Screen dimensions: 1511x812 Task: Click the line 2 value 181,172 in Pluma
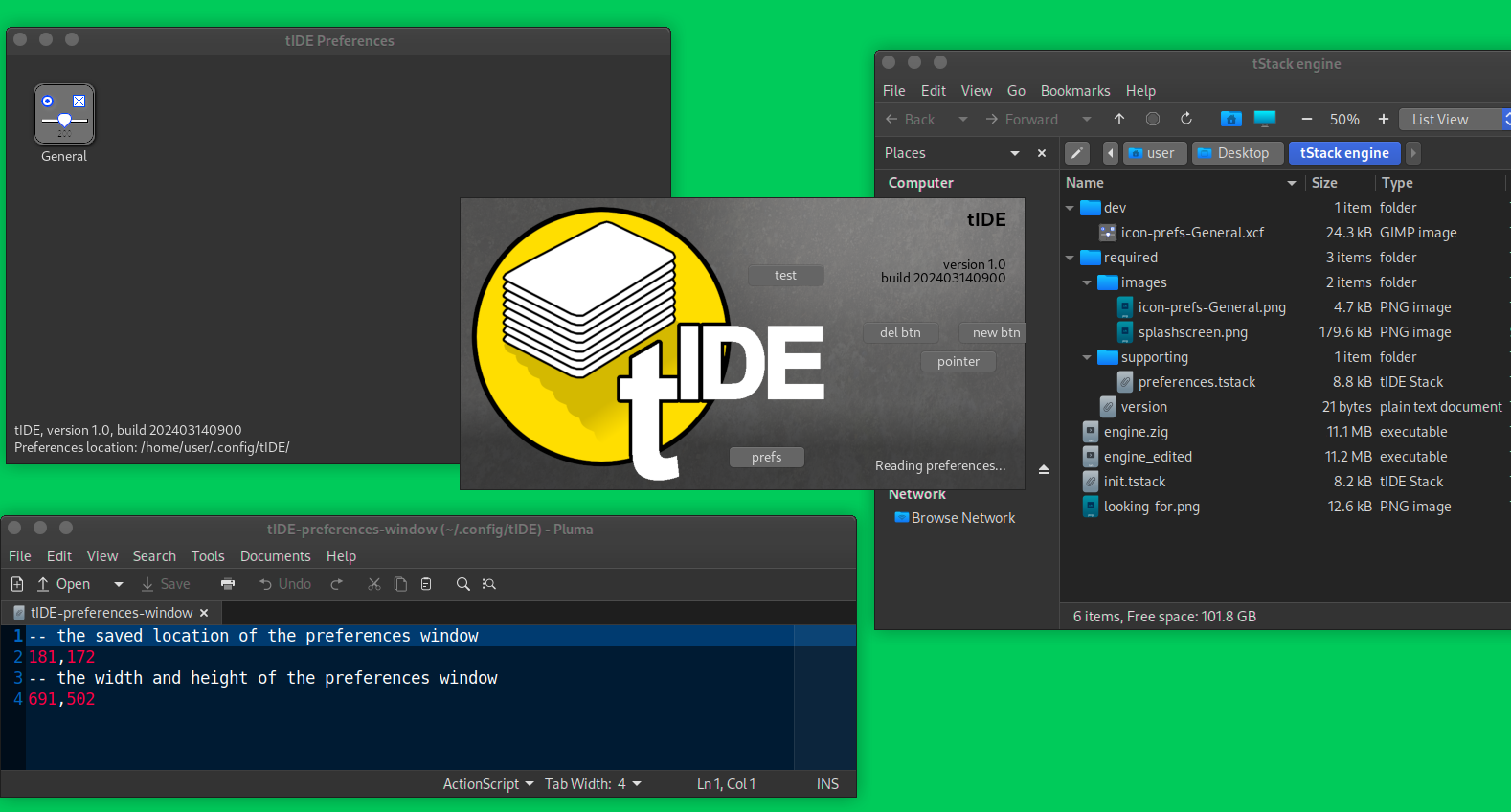62,657
